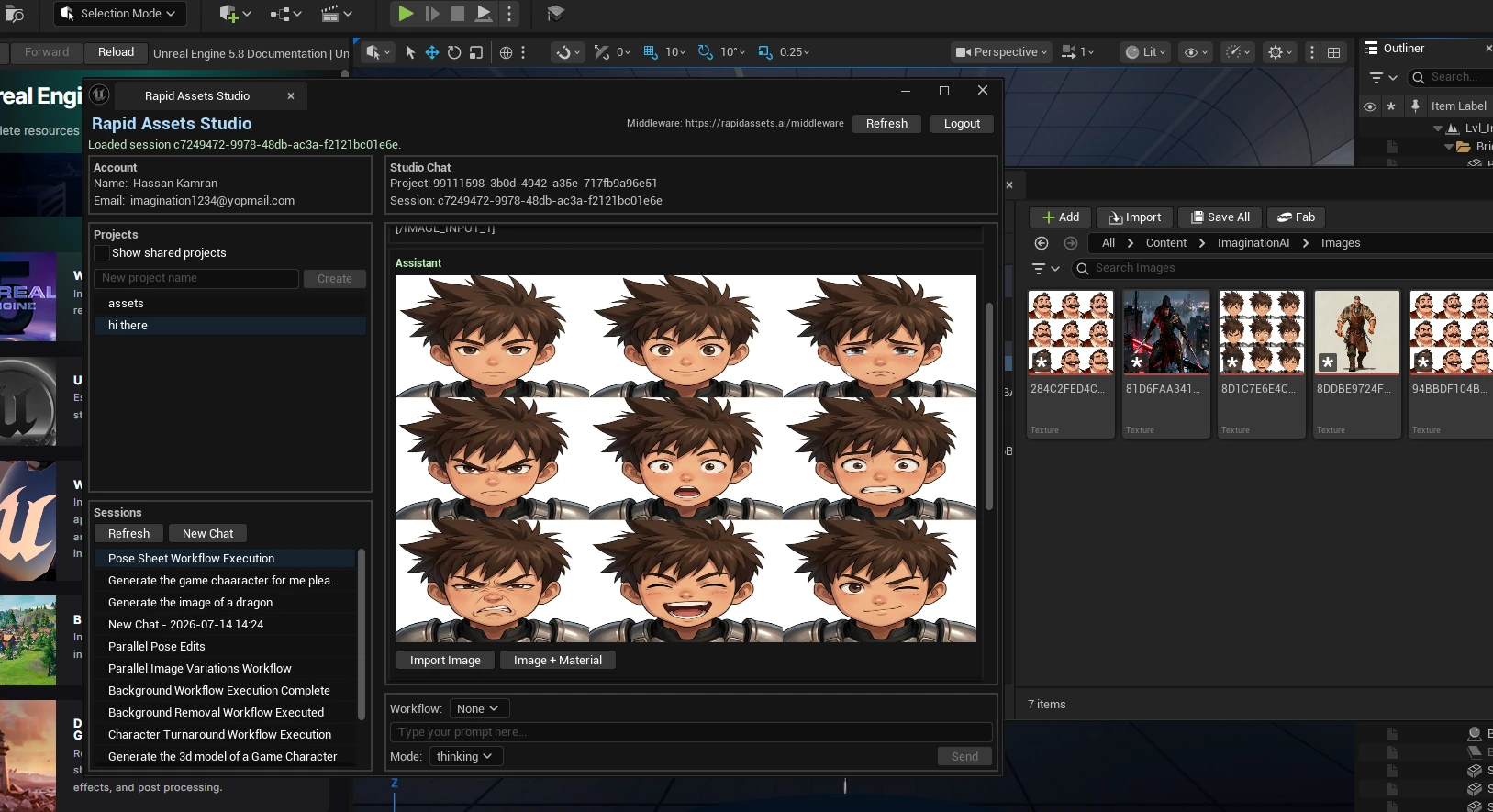Select the assets project

click(229, 304)
